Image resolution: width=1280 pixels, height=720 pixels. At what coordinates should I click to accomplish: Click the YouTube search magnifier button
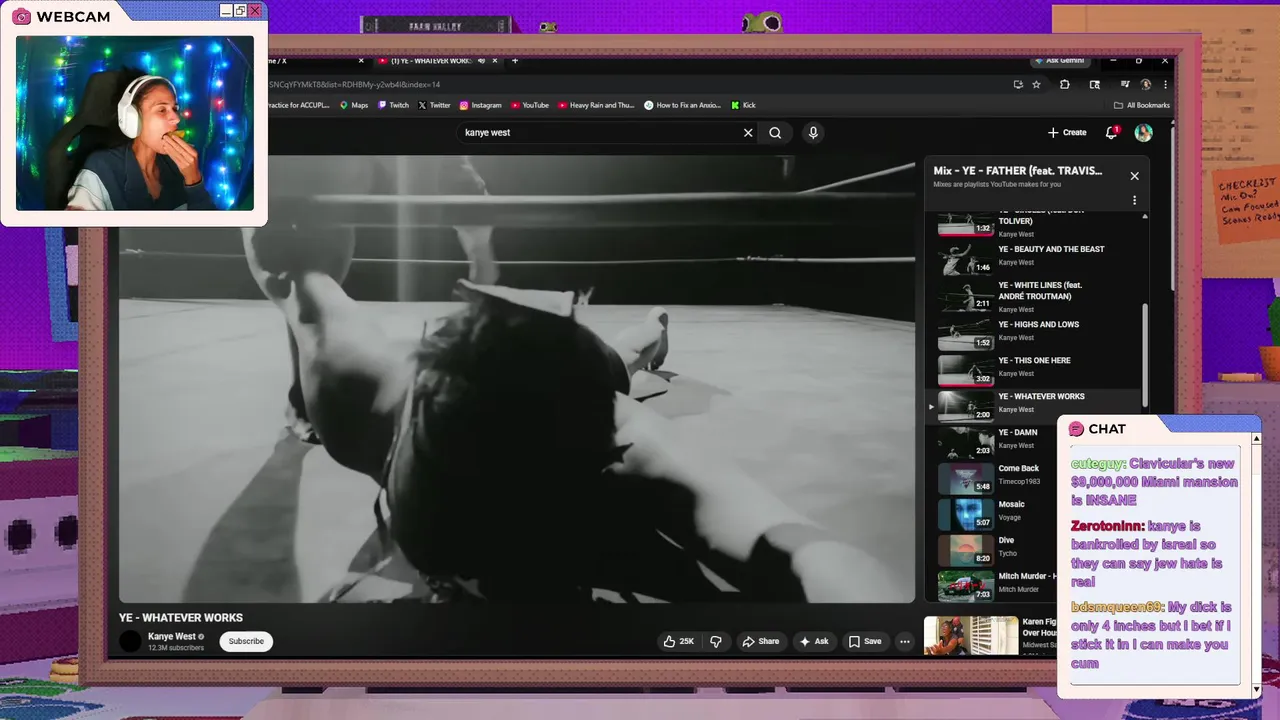(x=775, y=132)
